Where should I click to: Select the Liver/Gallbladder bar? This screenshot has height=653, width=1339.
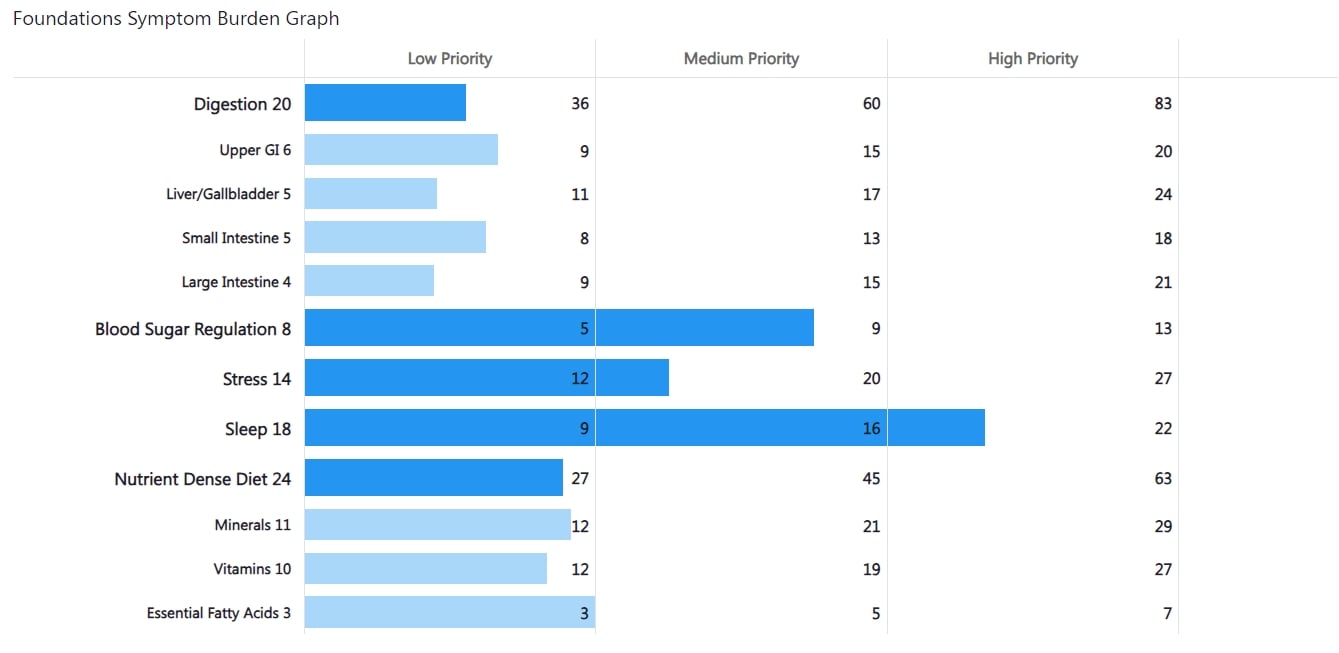click(371, 194)
